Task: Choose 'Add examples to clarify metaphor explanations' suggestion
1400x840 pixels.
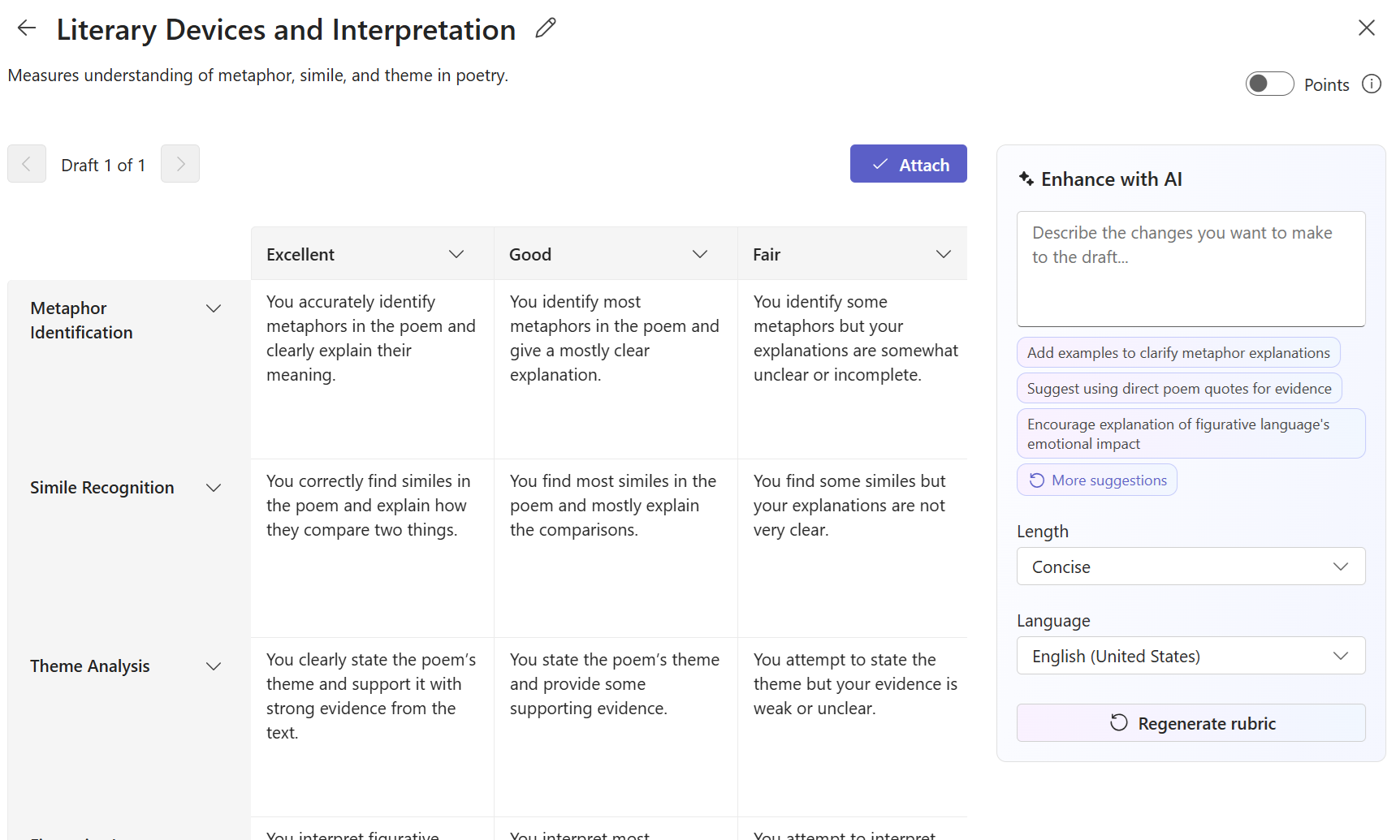Action: coord(1178,352)
